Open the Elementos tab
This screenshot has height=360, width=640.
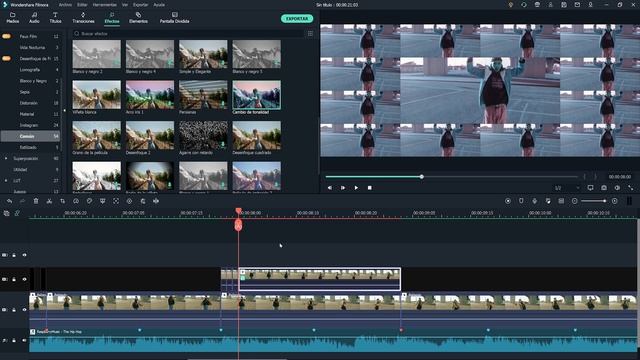click(138, 18)
